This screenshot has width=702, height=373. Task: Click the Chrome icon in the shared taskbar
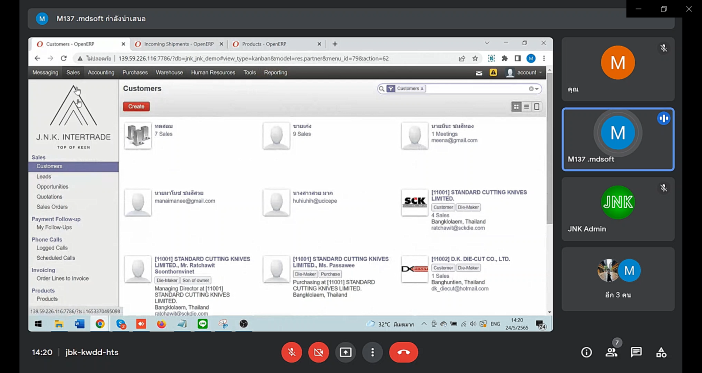point(100,324)
